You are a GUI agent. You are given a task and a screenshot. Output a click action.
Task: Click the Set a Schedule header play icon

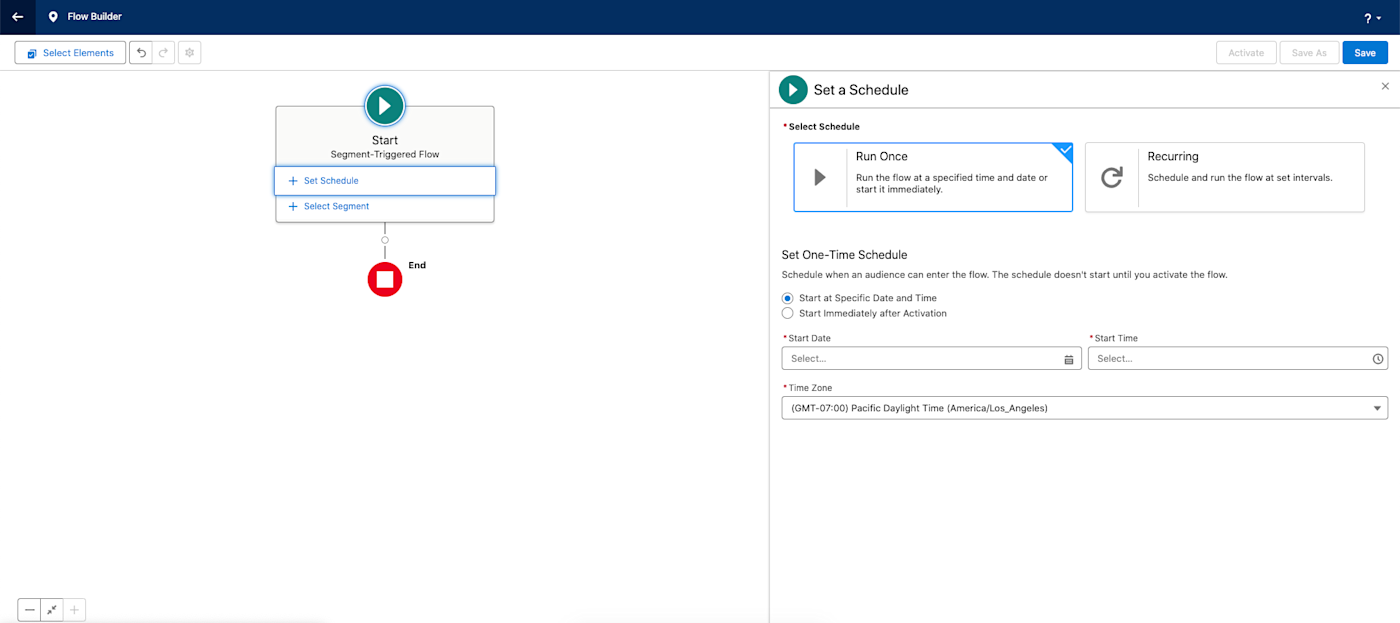[x=793, y=90]
